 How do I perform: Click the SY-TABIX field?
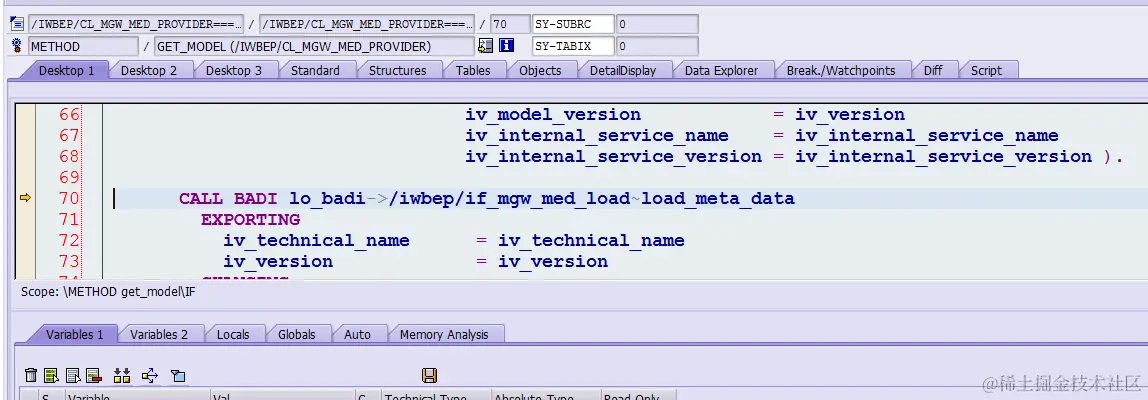[x=573, y=46]
